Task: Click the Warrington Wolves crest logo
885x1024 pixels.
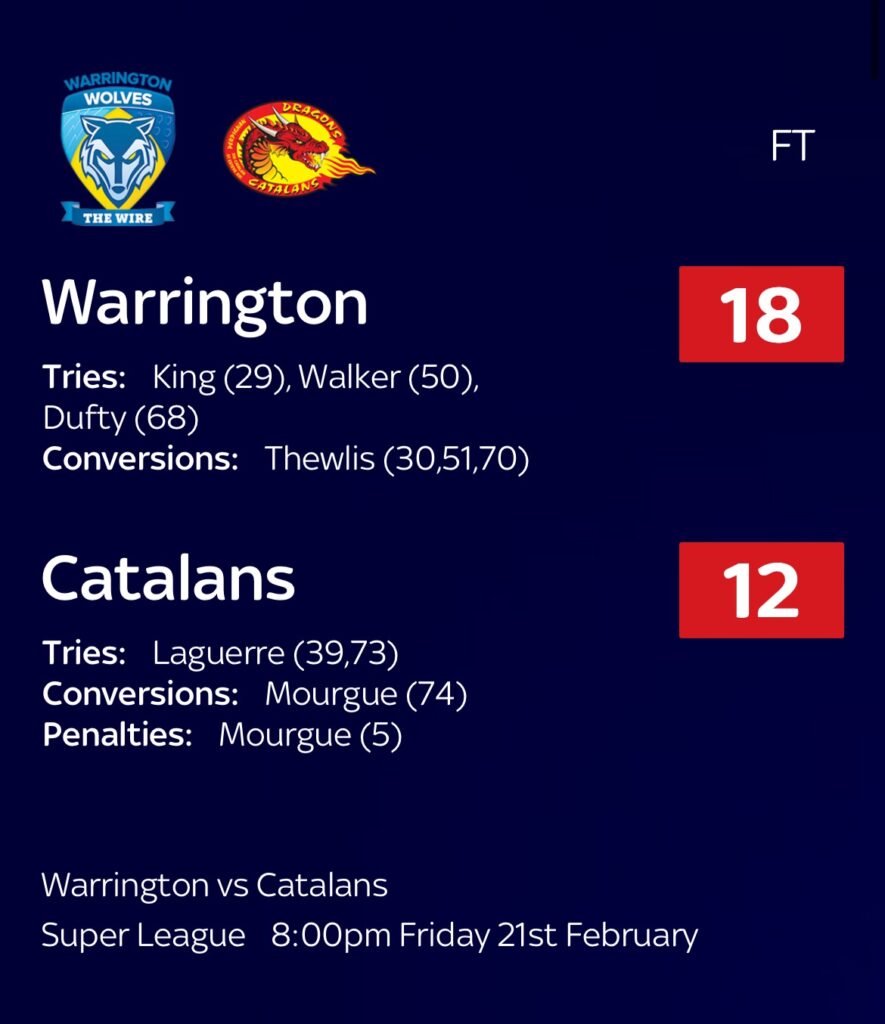Action: click(118, 150)
